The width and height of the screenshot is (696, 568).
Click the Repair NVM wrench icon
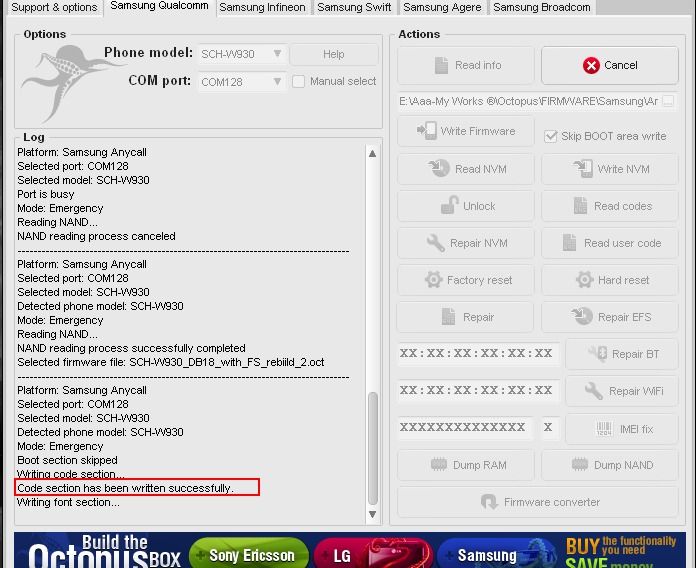point(435,243)
